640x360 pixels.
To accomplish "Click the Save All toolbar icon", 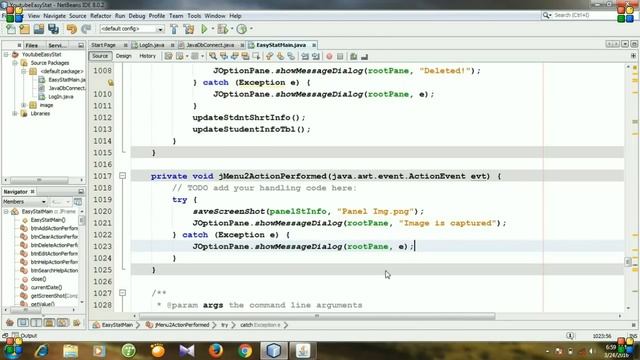I will click(53, 29).
